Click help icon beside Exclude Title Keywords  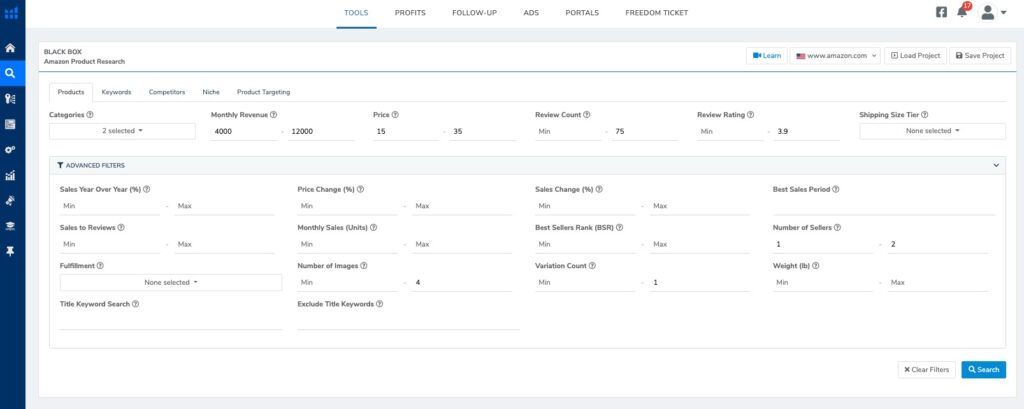[x=379, y=304]
